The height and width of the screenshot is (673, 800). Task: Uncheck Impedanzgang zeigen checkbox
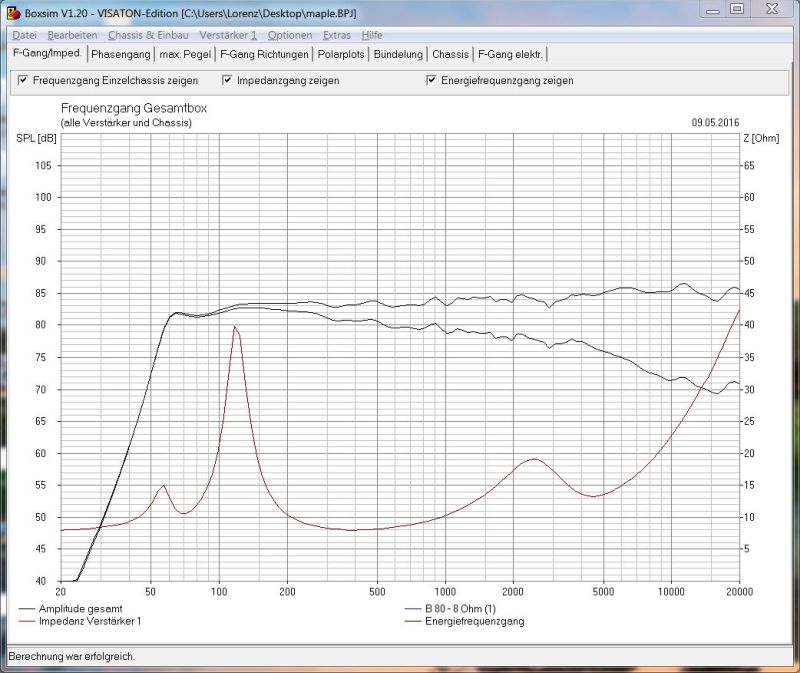227,80
